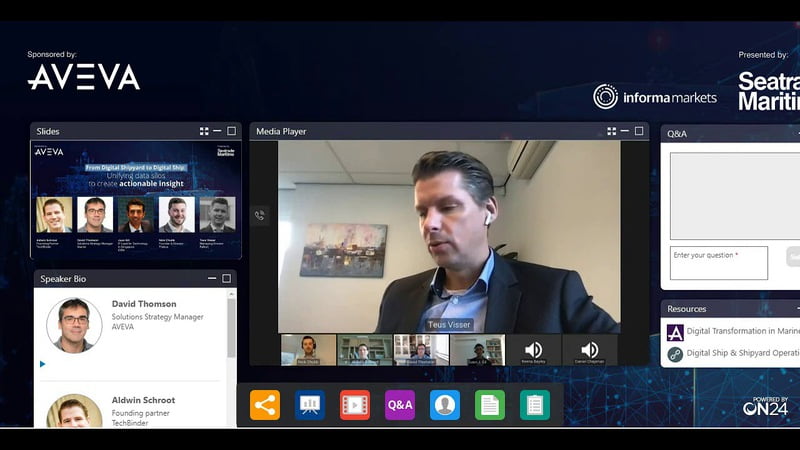Image resolution: width=800 pixels, height=450 pixels.
Task: Click the 'Presented by:' label
Action: (763, 55)
